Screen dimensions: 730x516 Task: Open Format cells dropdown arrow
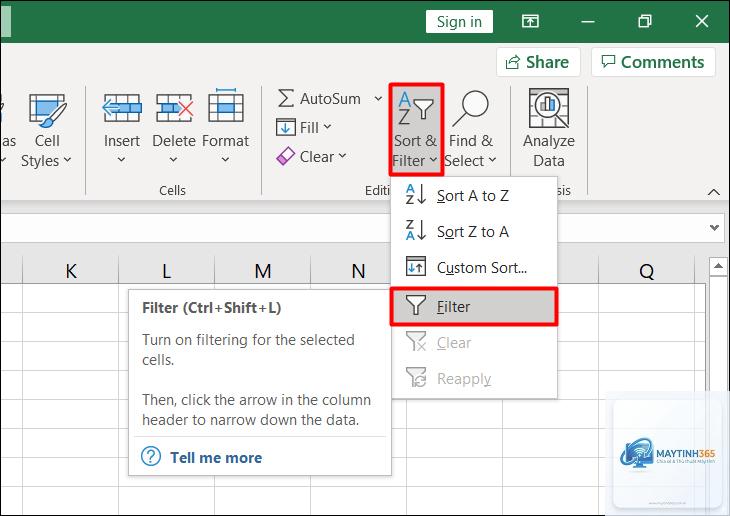[225, 159]
